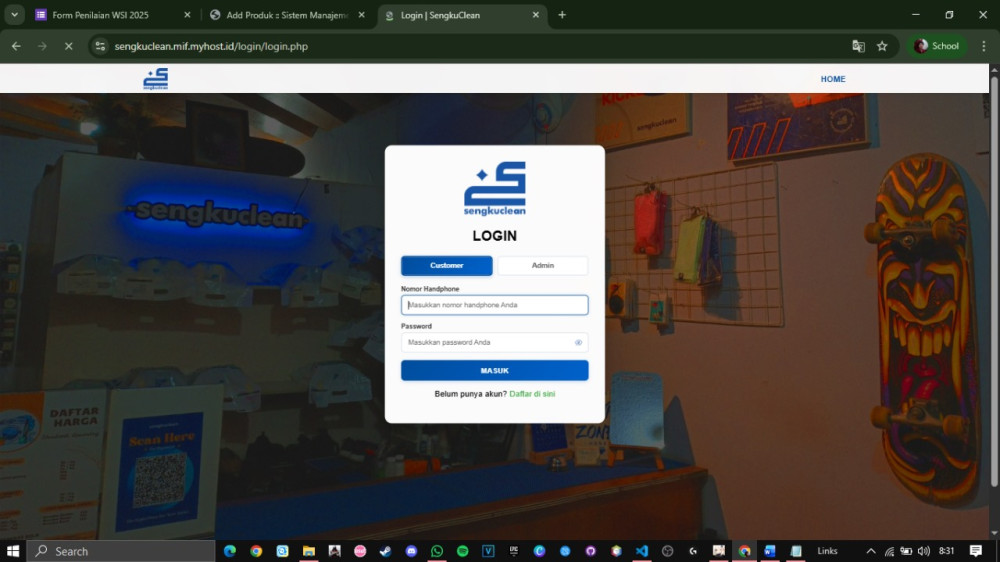Follow the "Daftar di sini" link
This screenshot has width=1000, height=562.
pos(532,394)
